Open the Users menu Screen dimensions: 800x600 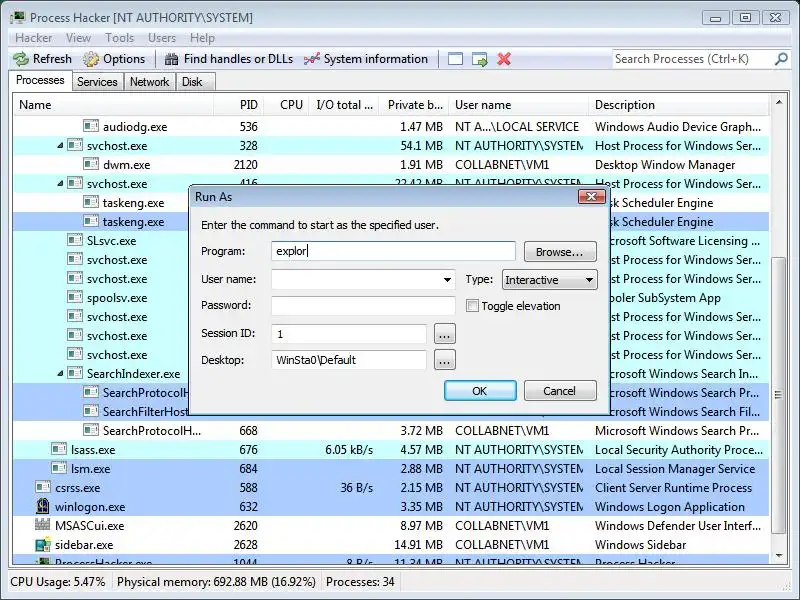pyautogui.click(x=162, y=38)
